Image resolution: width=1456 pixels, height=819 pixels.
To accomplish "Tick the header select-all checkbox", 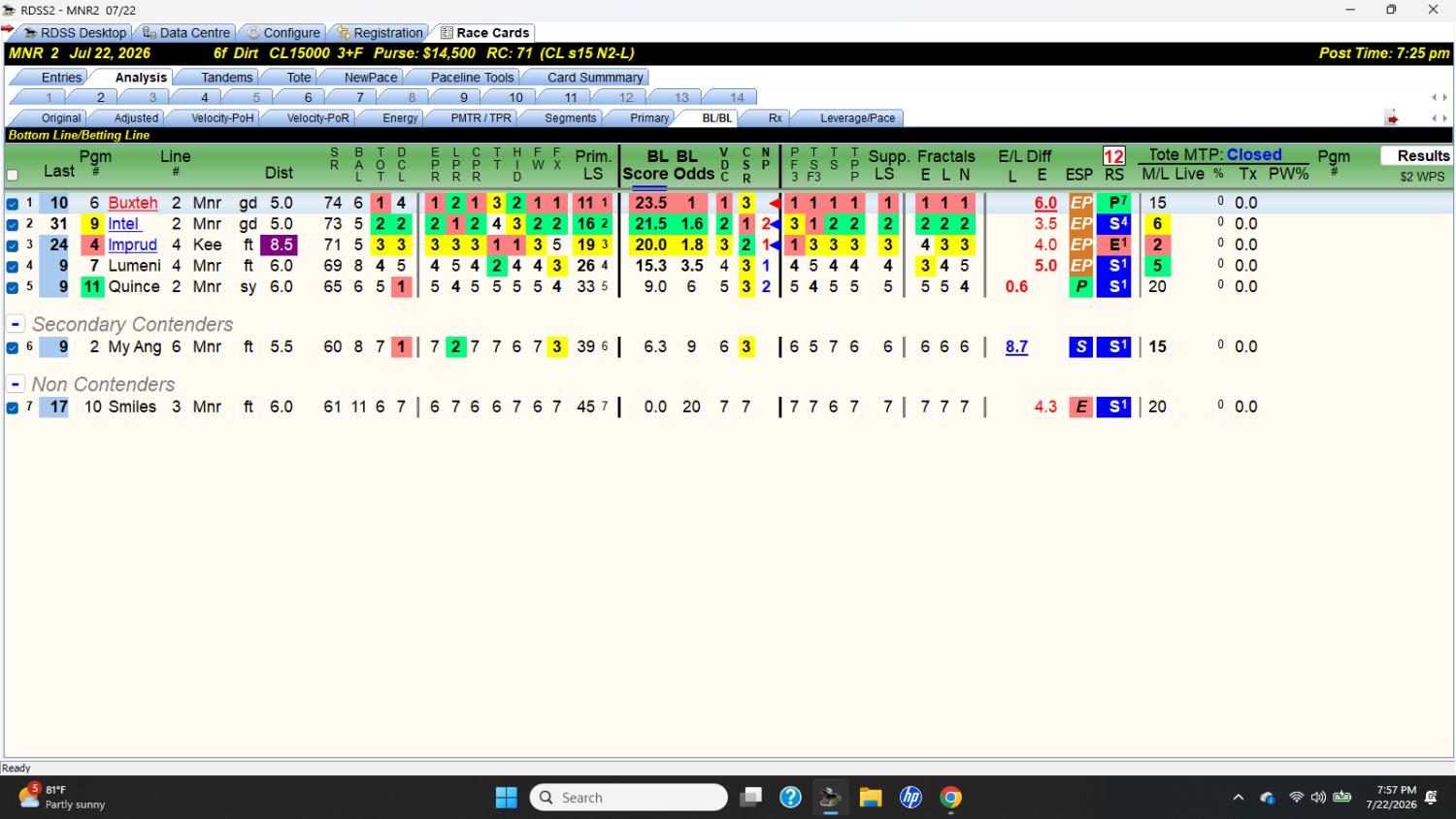I will (13, 176).
